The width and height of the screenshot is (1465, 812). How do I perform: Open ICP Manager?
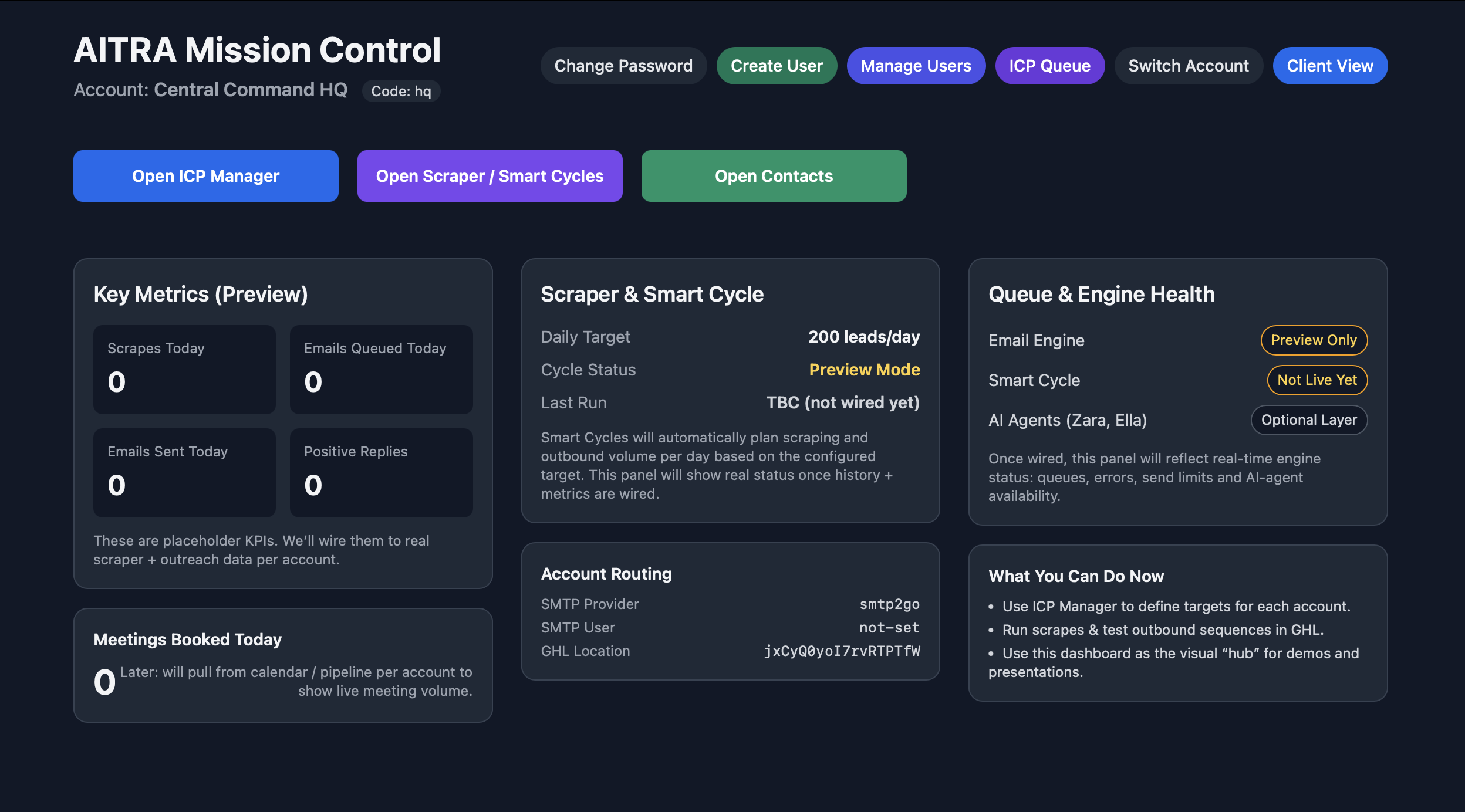pos(205,176)
